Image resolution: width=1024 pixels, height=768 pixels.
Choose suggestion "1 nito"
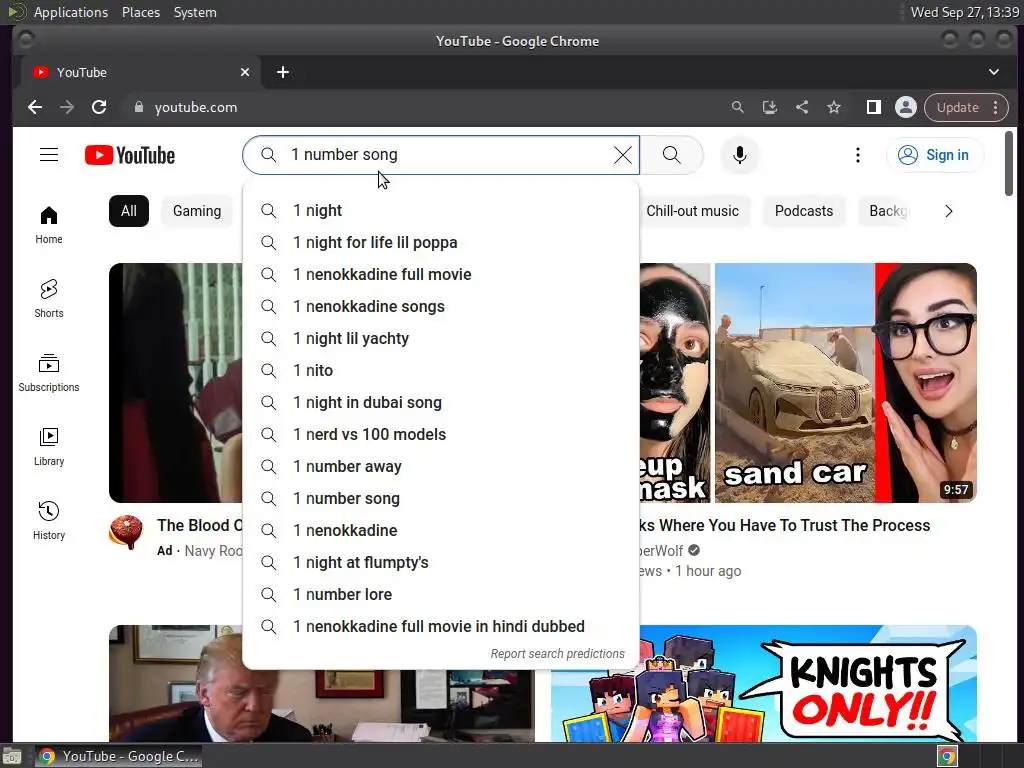(x=441, y=370)
